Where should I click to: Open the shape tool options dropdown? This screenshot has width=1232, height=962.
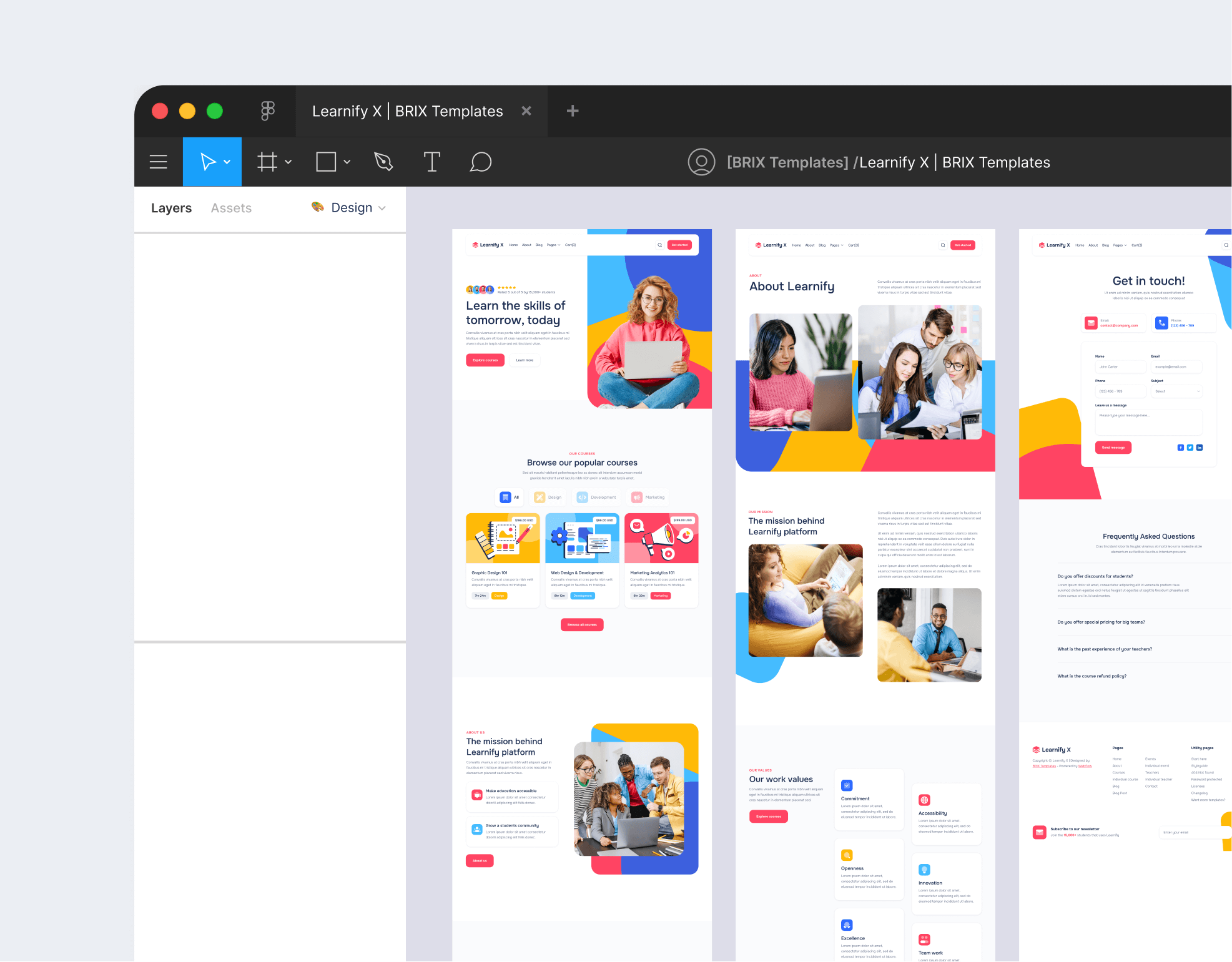tap(347, 162)
